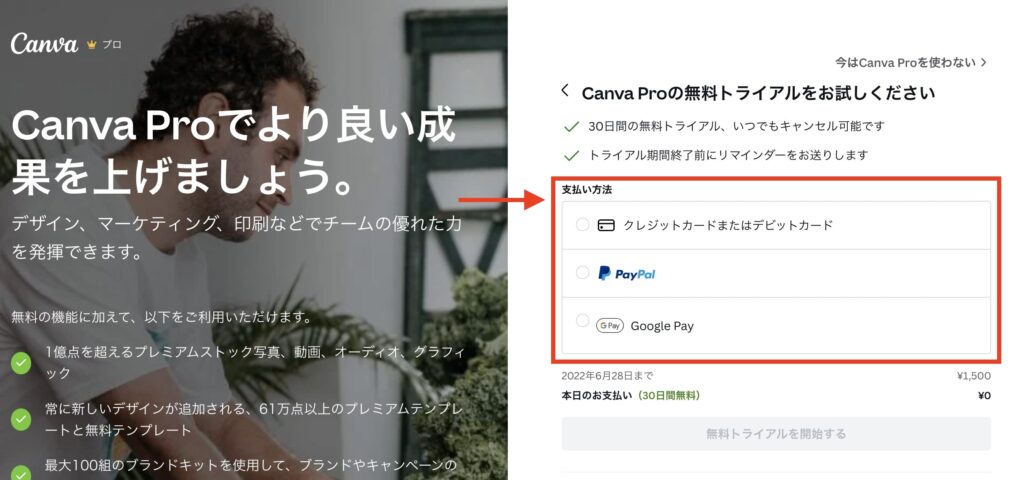
Task: Select the PayPal radio button
Action: [582, 272]
